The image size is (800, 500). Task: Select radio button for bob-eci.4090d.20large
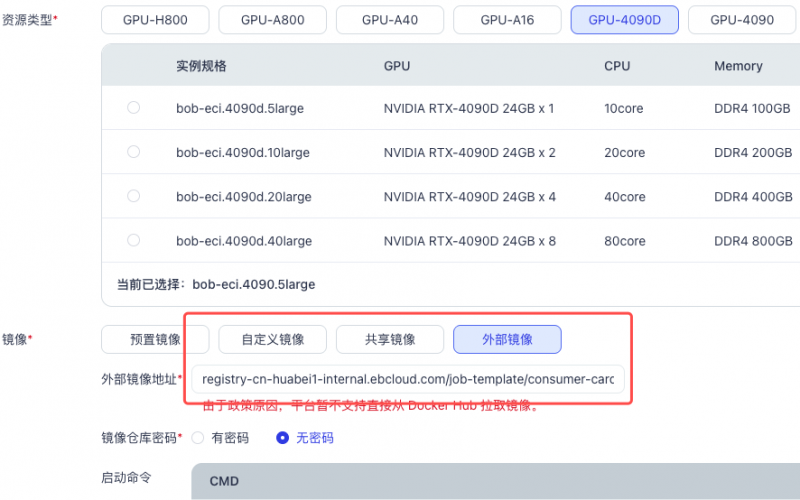click(x=134, y=196)
